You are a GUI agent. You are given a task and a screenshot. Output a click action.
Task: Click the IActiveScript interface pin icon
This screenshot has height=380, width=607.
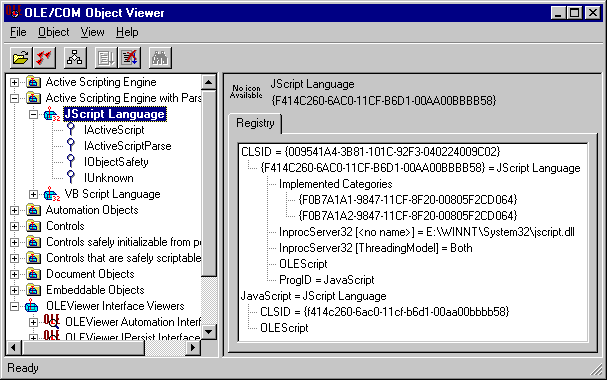(x=70, y=130)
